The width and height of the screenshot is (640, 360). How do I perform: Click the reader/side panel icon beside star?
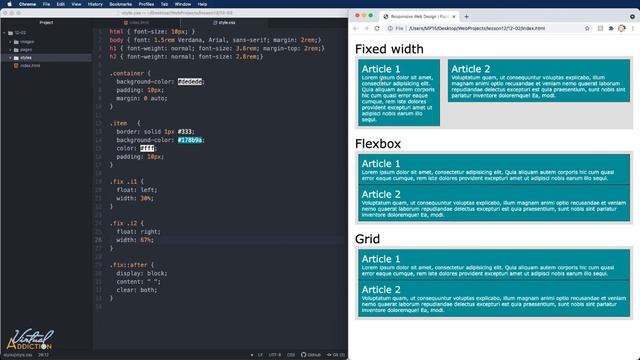click(x=600, y=29)
